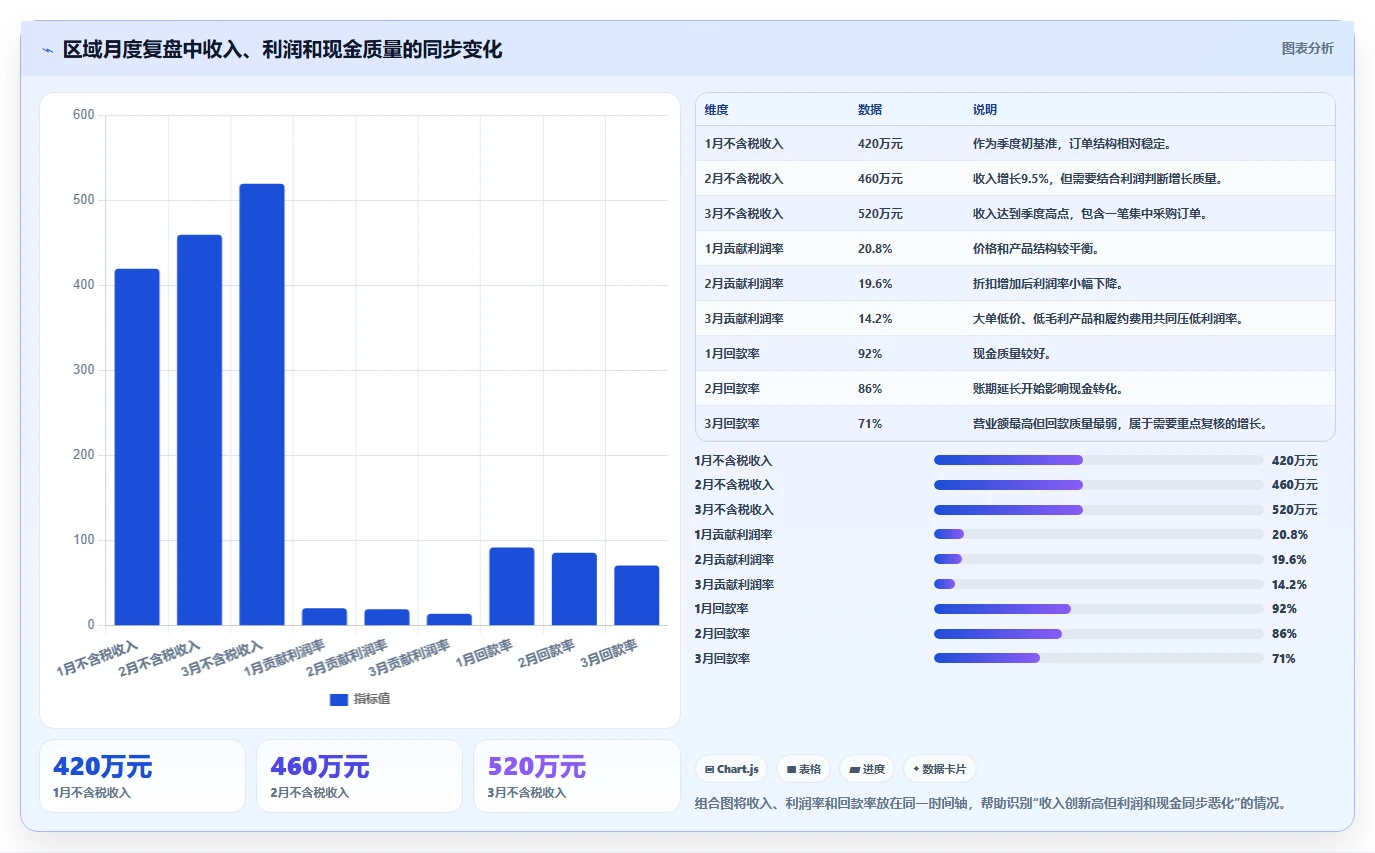1375x853 pixels.
Task: Click the 3月不含税收入 progress bar
Action: click(1098, 510)
